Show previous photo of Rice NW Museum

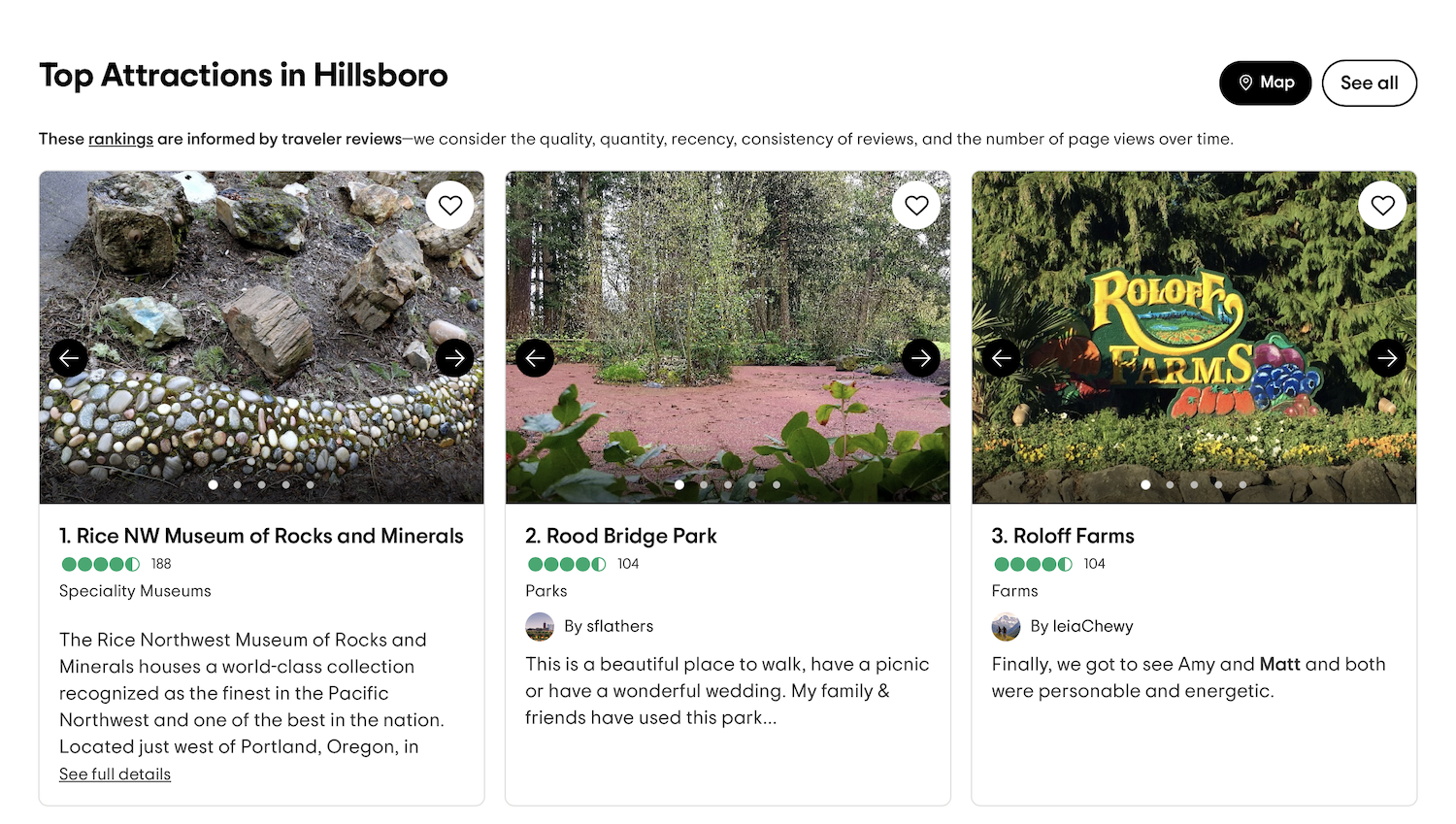click(x=69, y=358)
